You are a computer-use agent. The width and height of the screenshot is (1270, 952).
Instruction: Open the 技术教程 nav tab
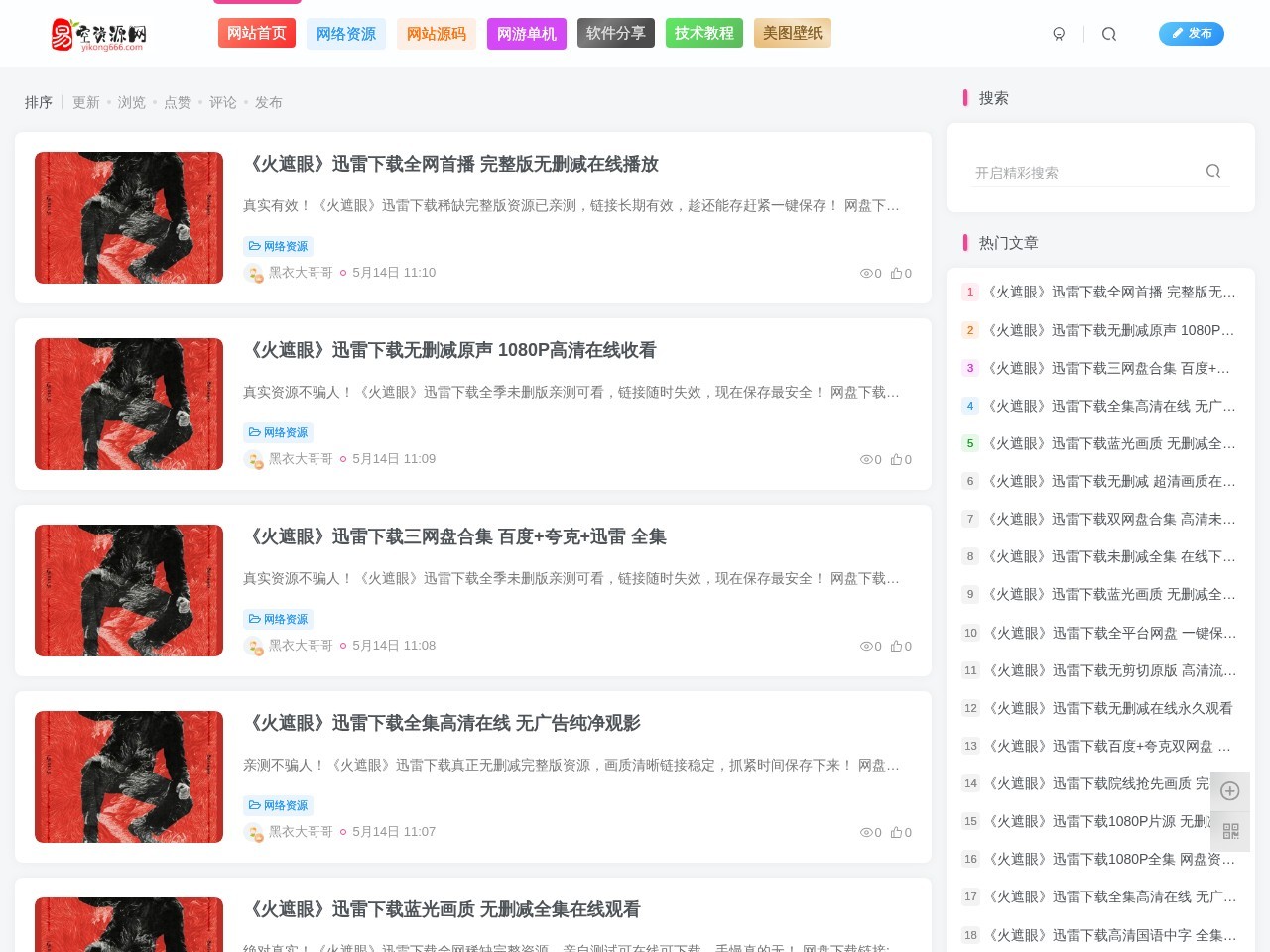click(x=704, y=33)
